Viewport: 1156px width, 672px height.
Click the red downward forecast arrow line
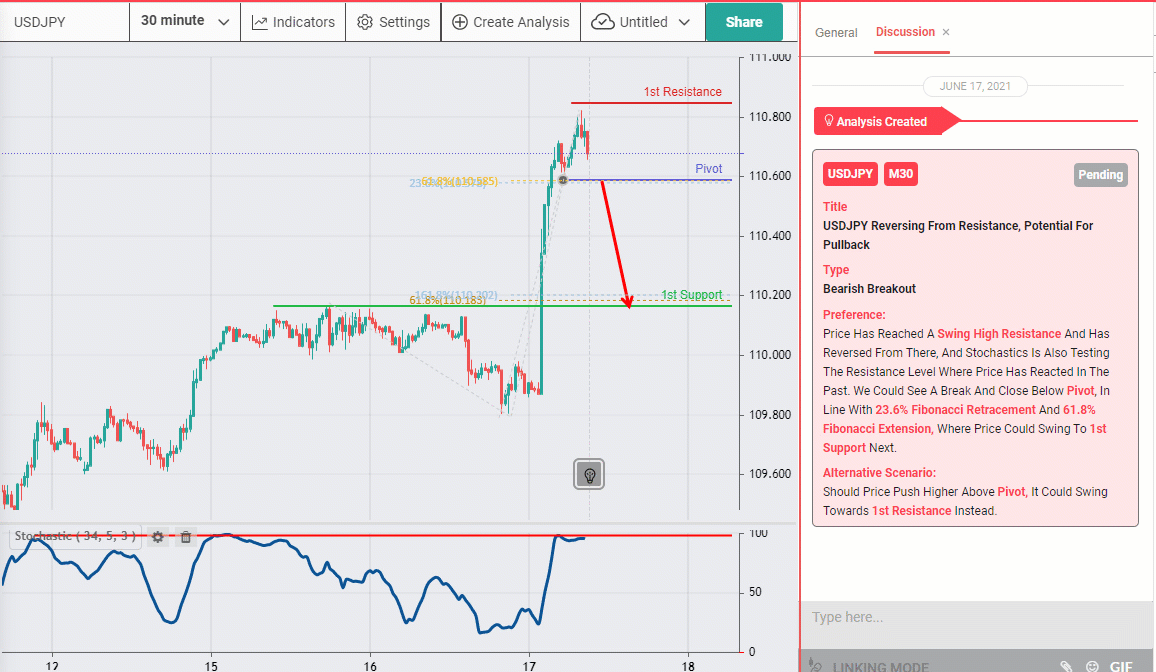(616, 243)
